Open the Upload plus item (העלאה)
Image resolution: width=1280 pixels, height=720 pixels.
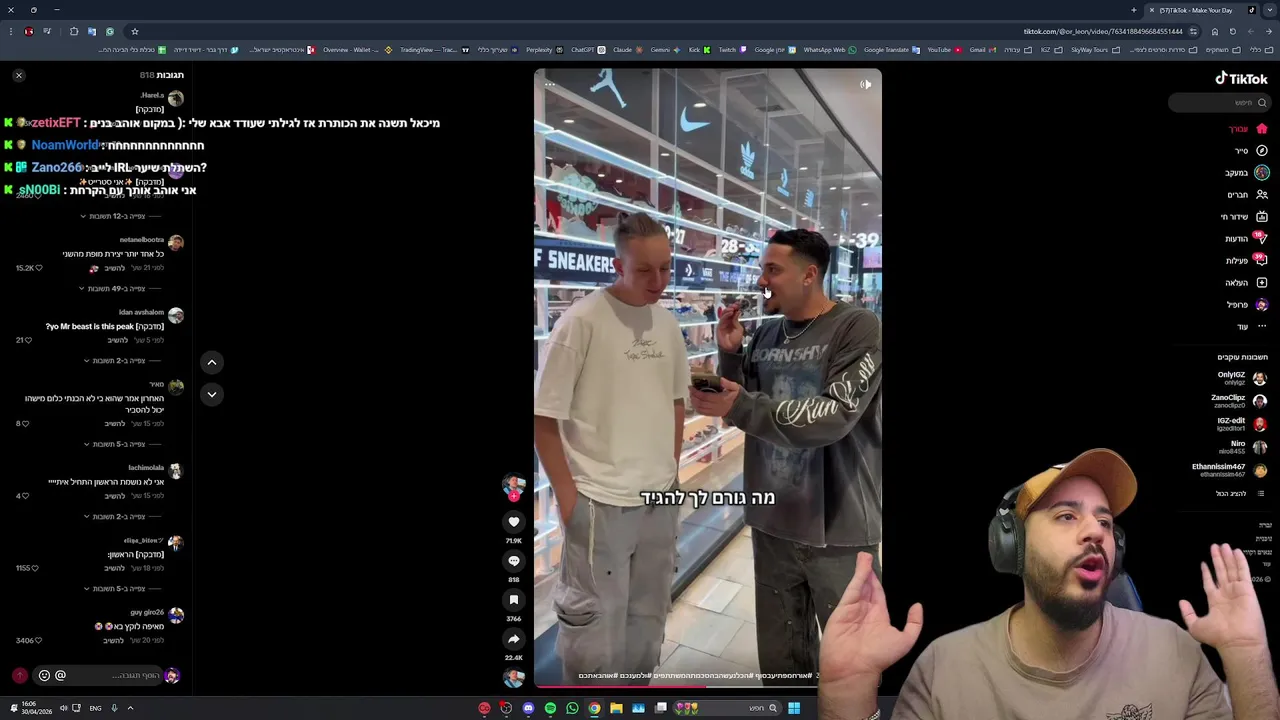1247,283
